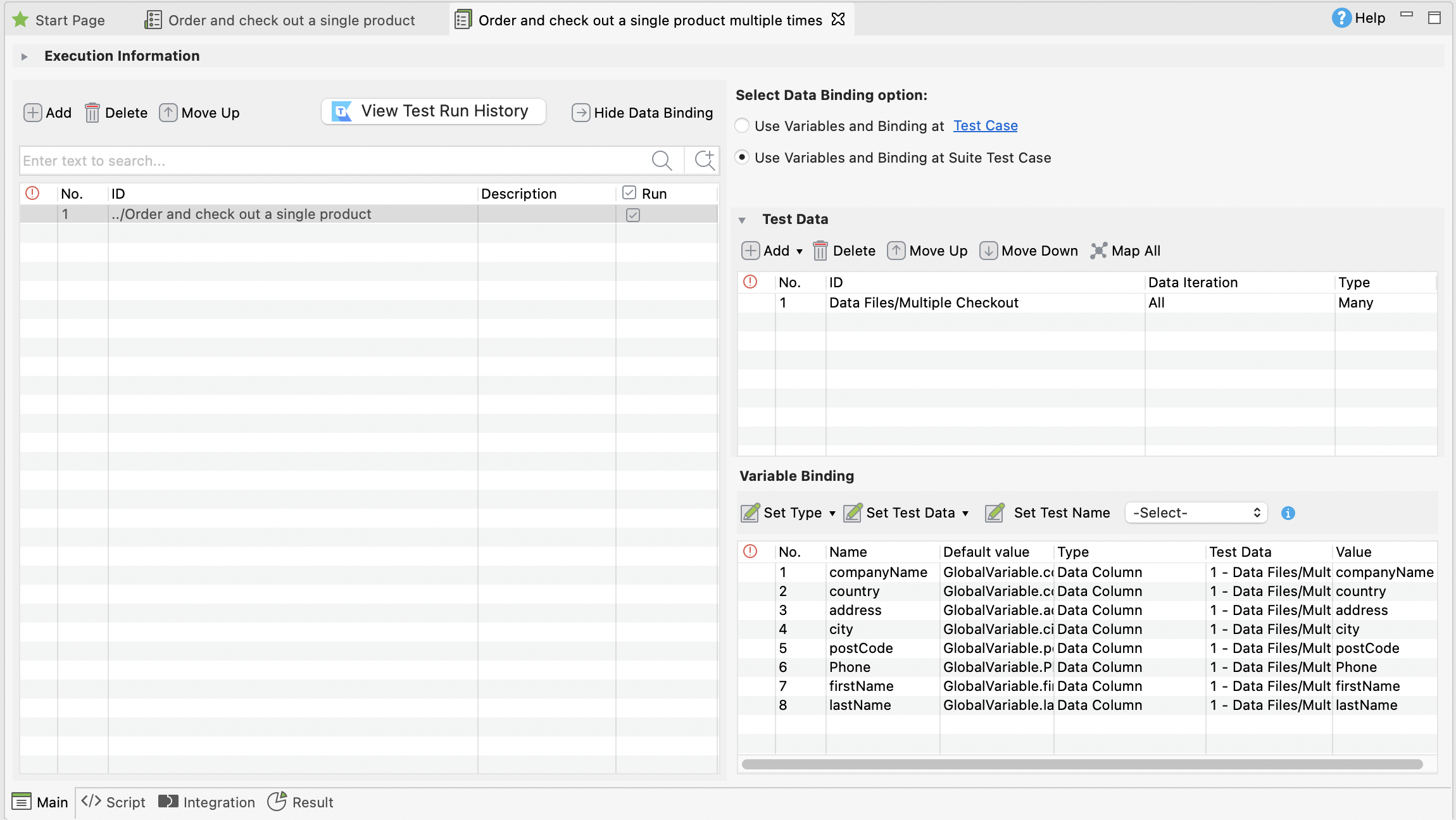This screenshot has width=1456, height=820.
Task: Click the blue info icon
Action: tap(1288, 513)
